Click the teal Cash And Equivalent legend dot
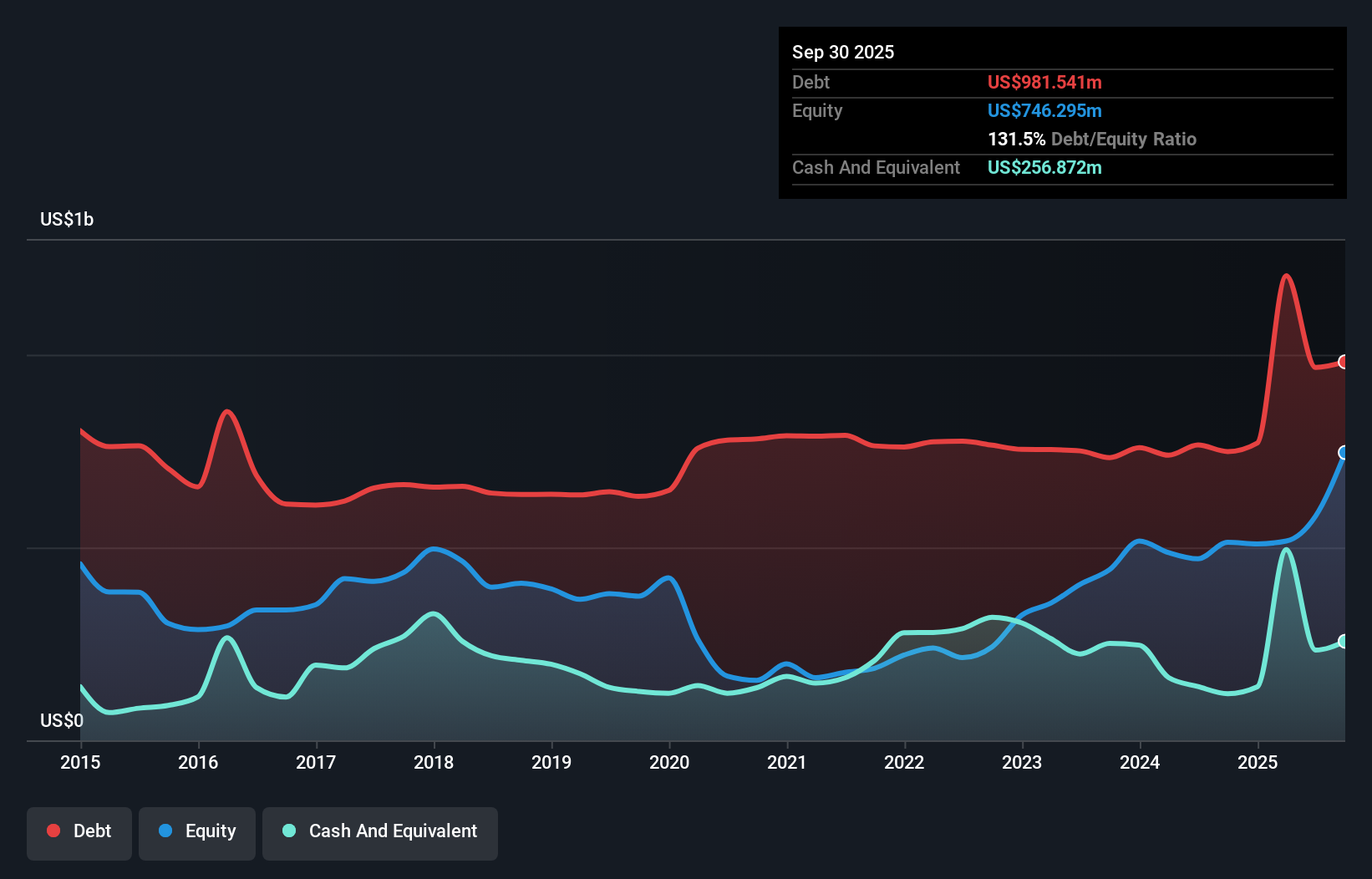This screenshot has height=879, width=1372. coord(287,831)
